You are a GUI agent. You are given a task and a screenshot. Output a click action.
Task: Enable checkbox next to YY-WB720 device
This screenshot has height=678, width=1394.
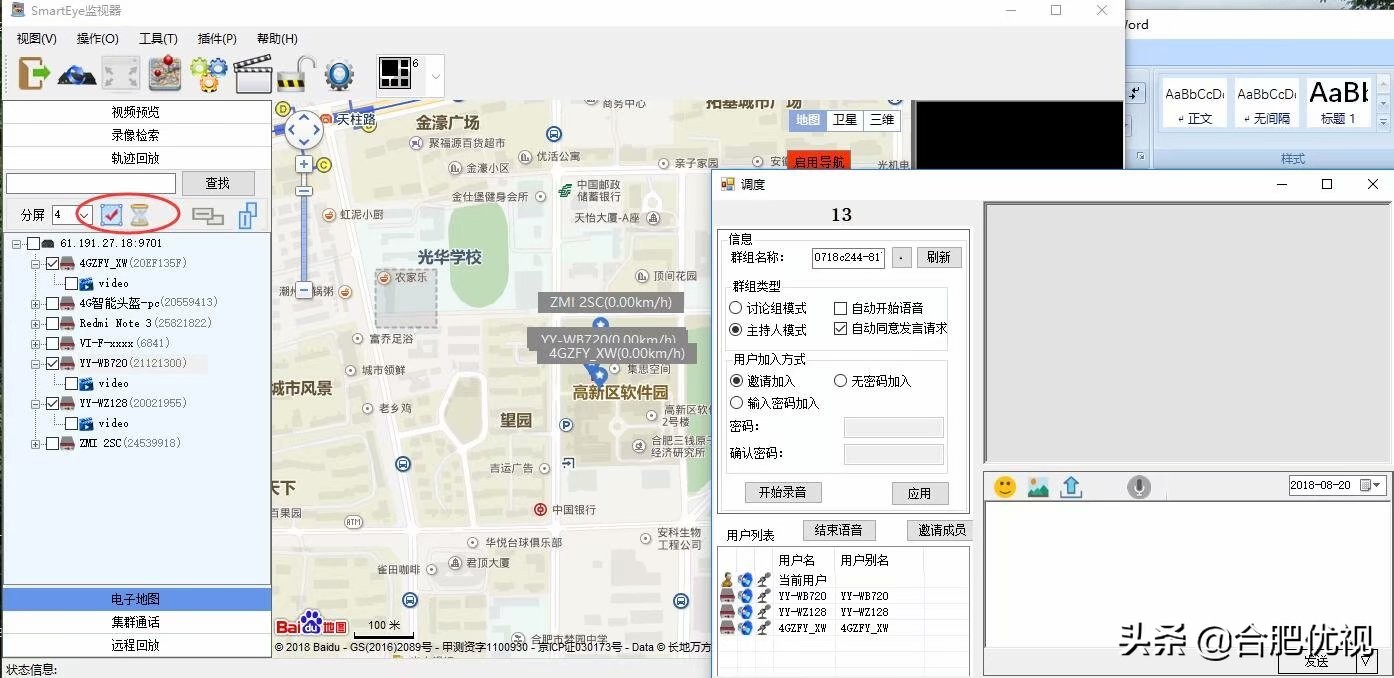point(50,362)
